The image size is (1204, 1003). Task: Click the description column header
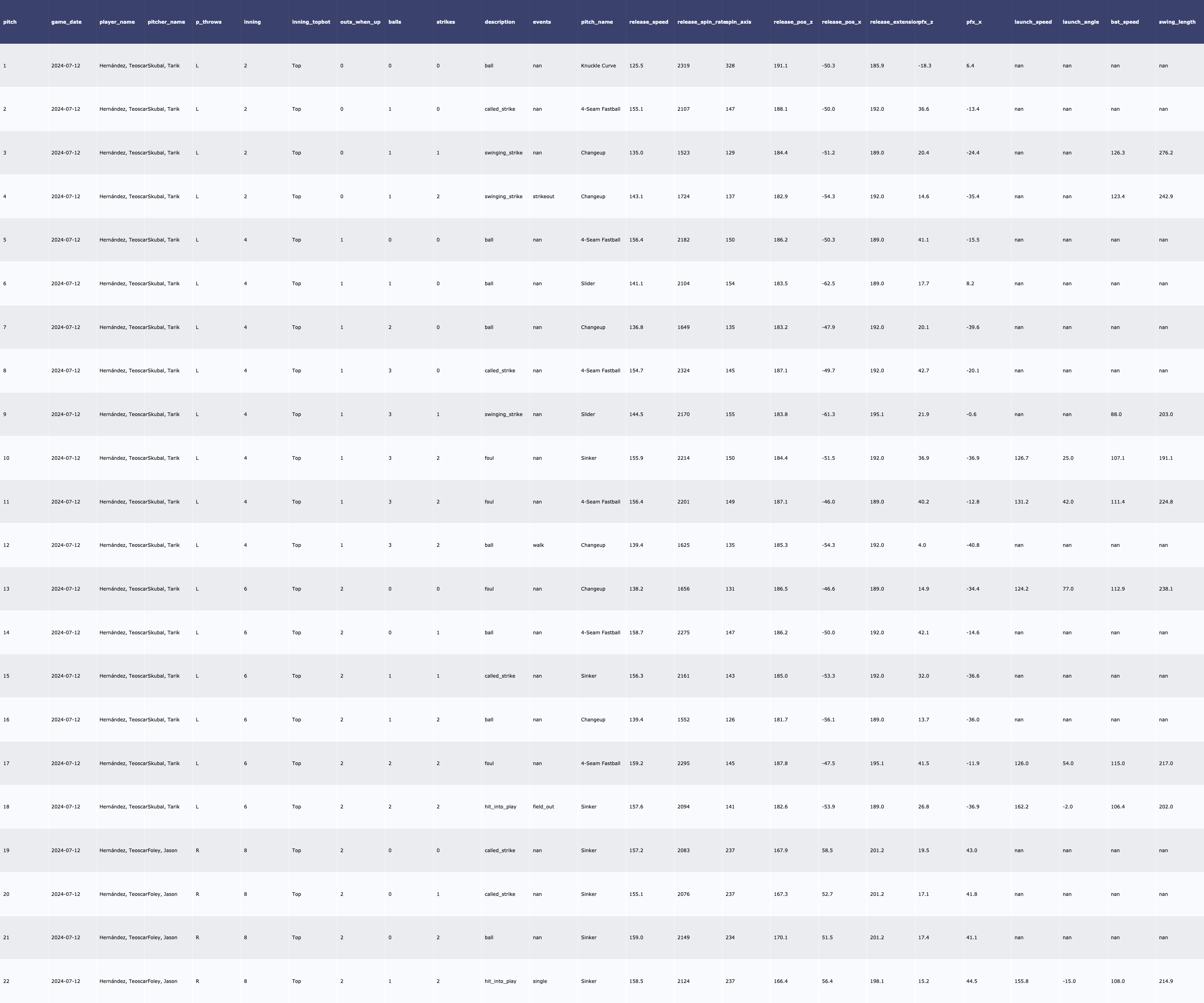coord(499,22)
